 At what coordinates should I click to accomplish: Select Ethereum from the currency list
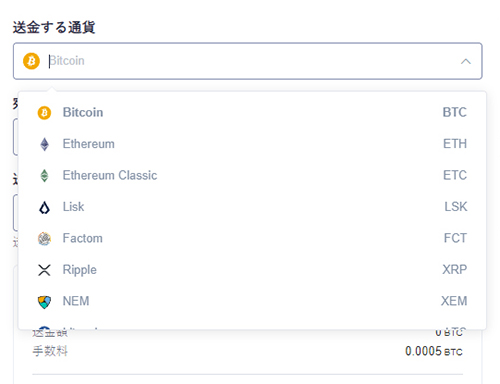coord(252,144)
